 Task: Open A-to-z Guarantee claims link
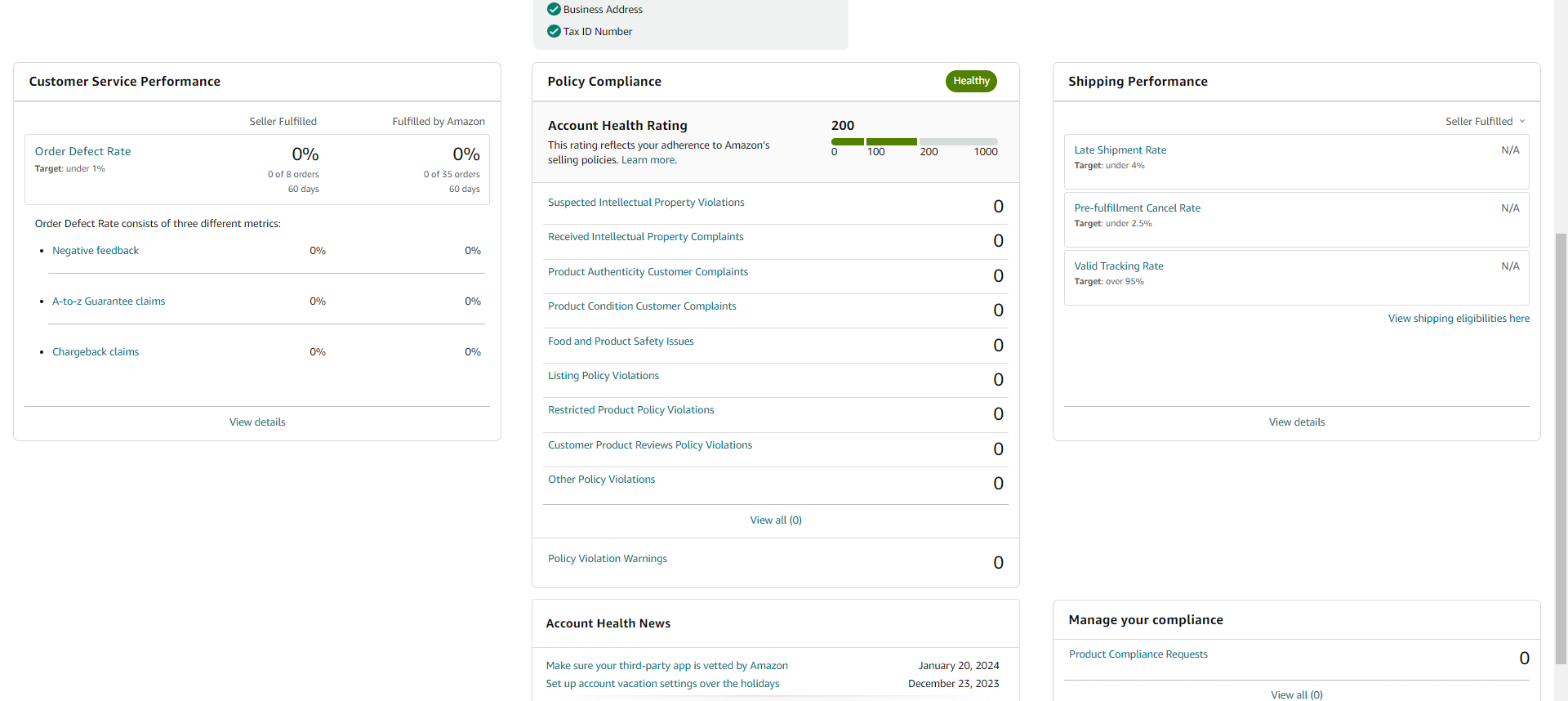tap(109, 301)
